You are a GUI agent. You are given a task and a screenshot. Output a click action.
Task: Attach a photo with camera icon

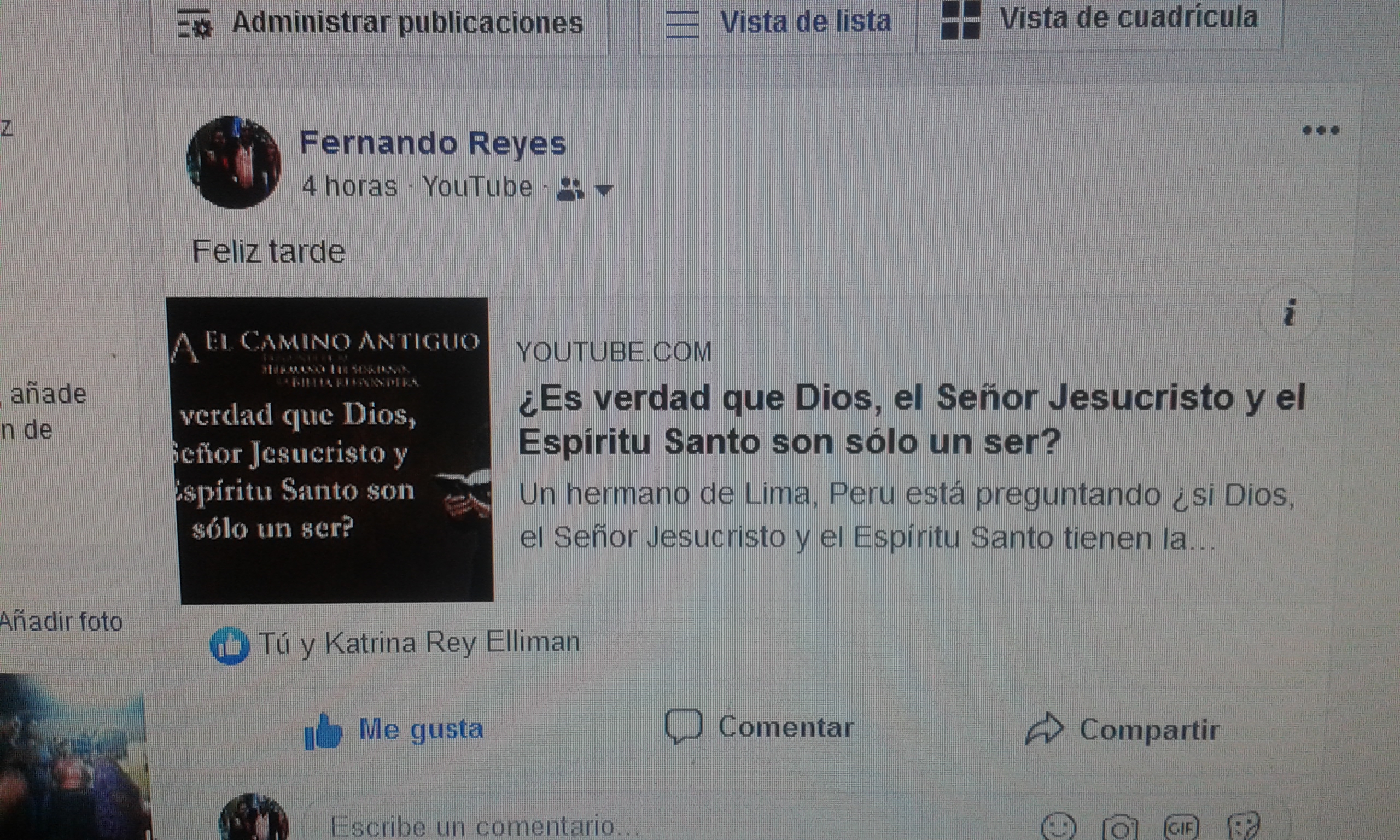pyautogui.click(x=1120, y=828)
